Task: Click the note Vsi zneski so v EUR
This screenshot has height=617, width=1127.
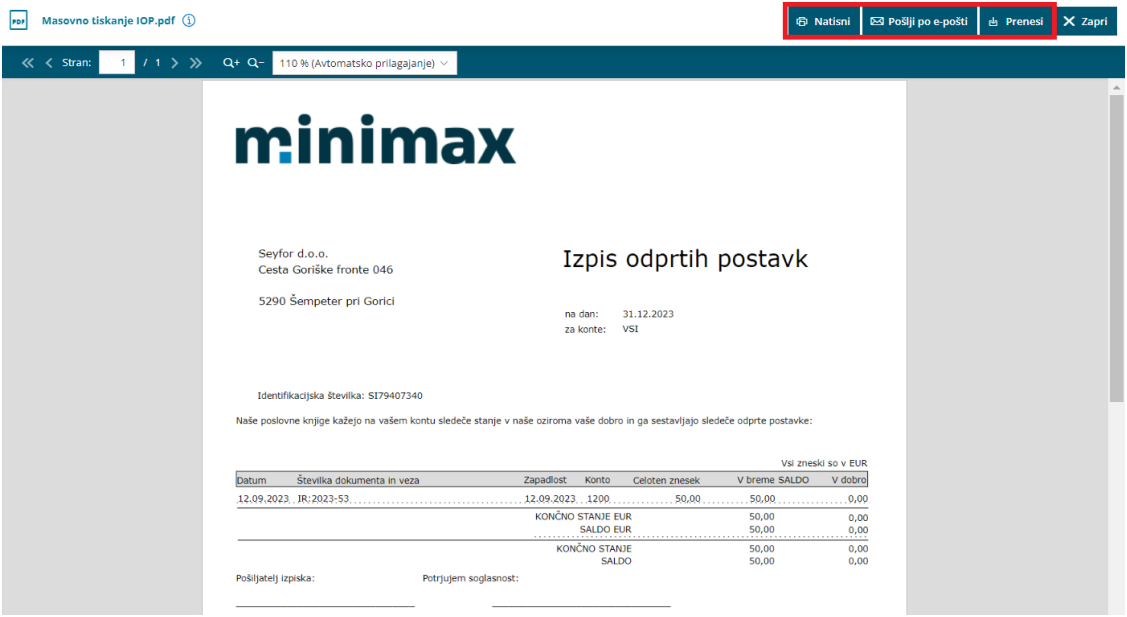Action: [x=824, y=463]
